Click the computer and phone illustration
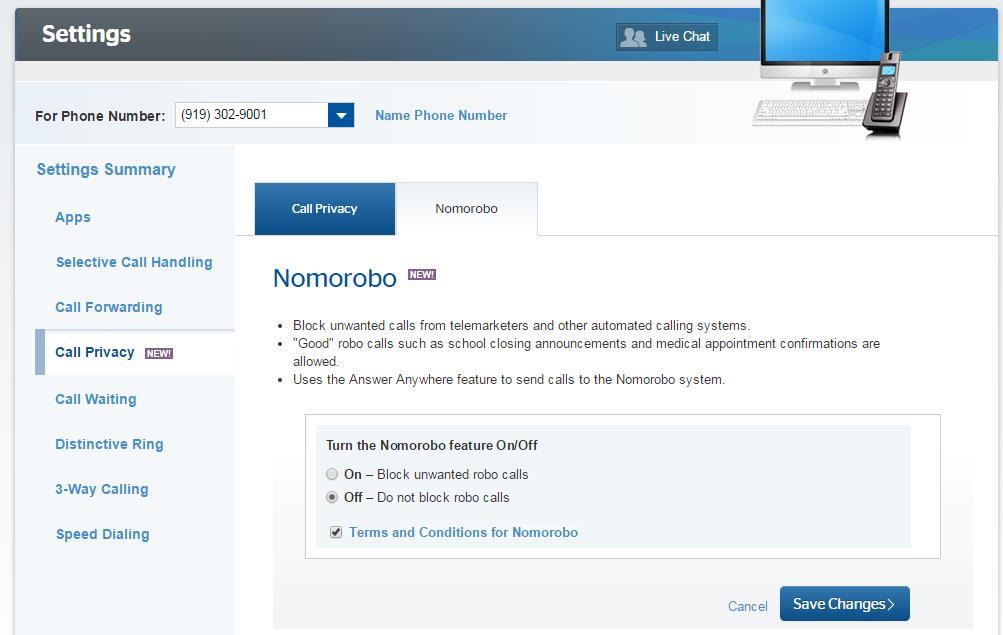 point(831,70)
